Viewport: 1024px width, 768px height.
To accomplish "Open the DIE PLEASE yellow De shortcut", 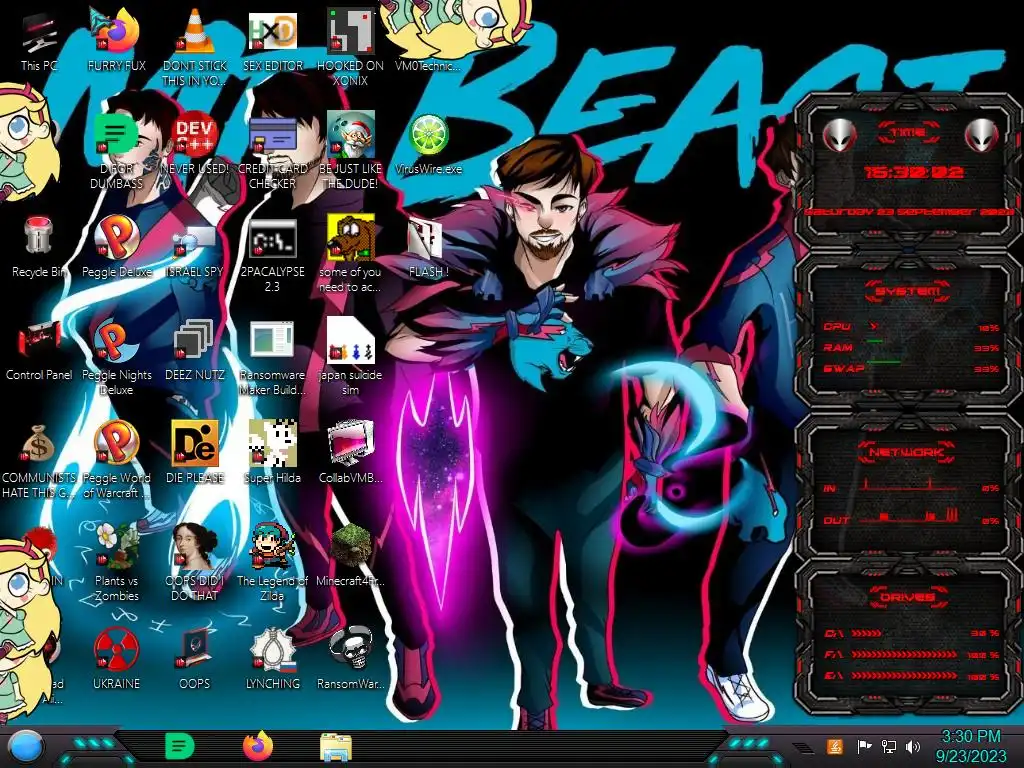I will pyautogui.click(x=195, y=452).
